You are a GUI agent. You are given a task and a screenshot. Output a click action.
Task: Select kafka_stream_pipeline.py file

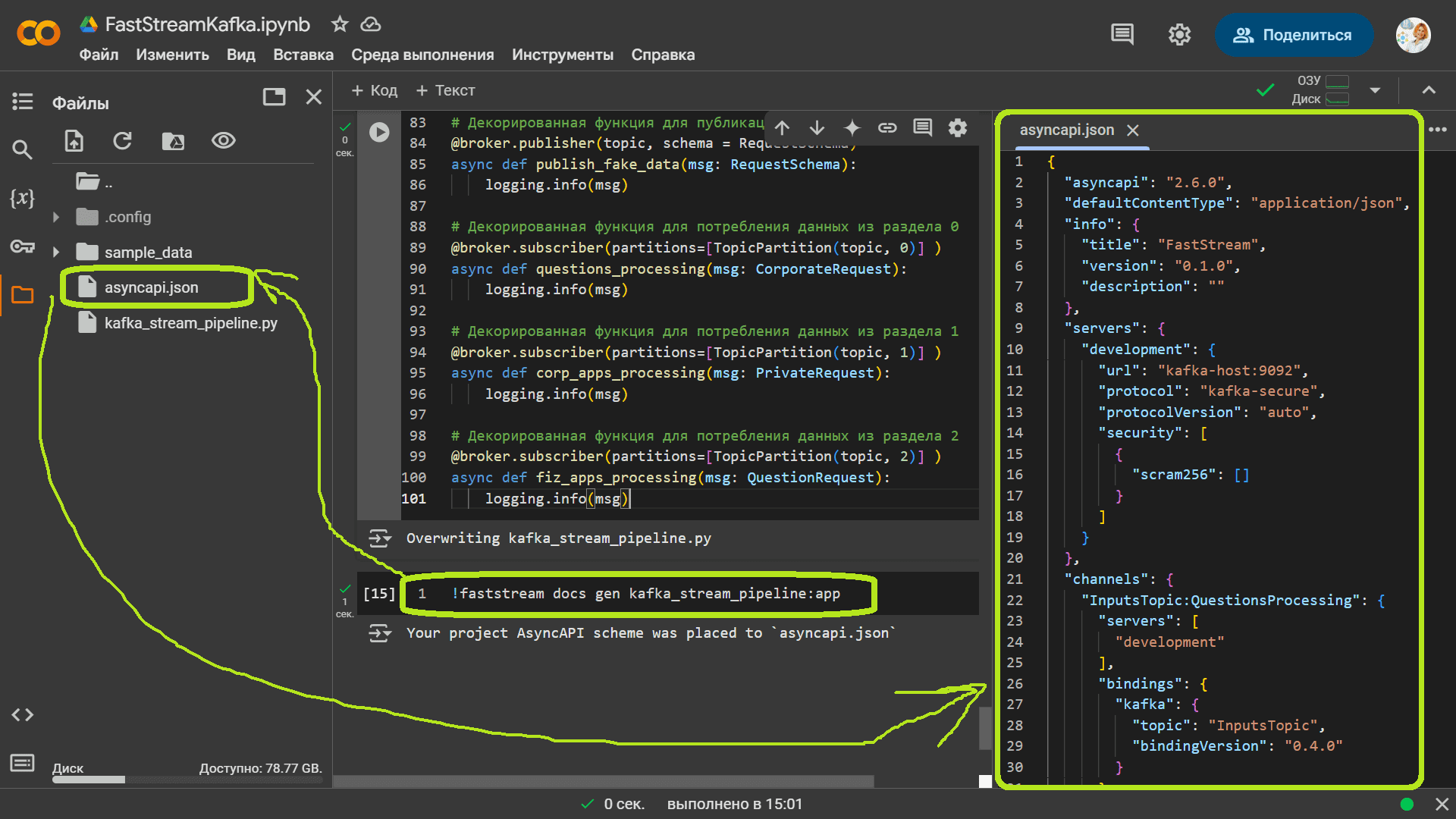[190, 323]
